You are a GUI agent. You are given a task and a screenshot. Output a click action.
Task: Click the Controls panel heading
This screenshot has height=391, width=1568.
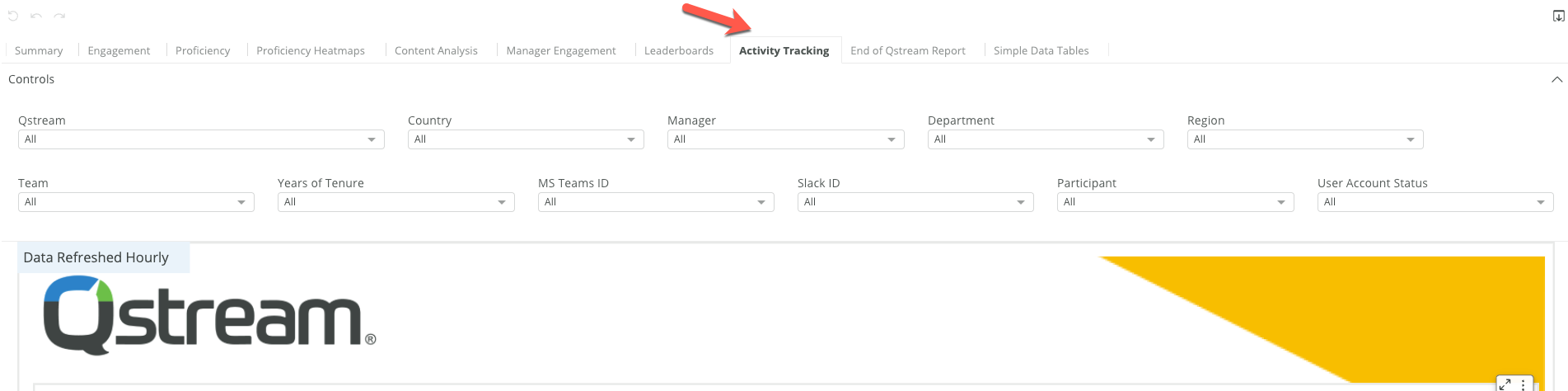coord(31,79)
